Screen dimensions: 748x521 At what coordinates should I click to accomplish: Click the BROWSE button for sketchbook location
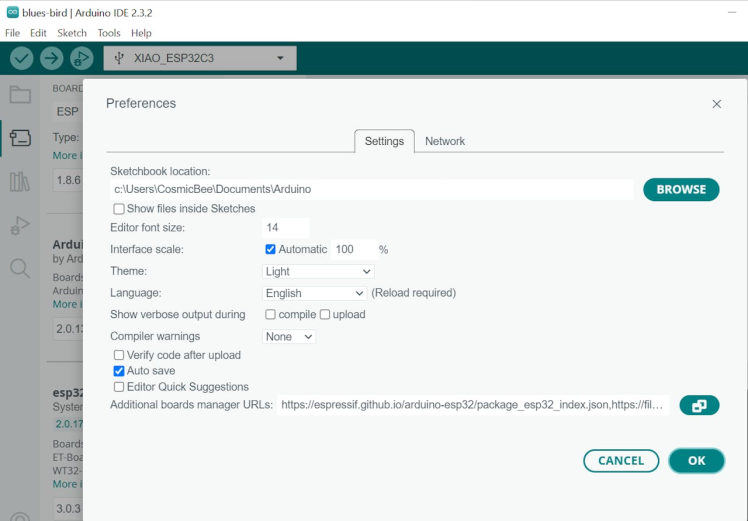[x=681, y=189]
